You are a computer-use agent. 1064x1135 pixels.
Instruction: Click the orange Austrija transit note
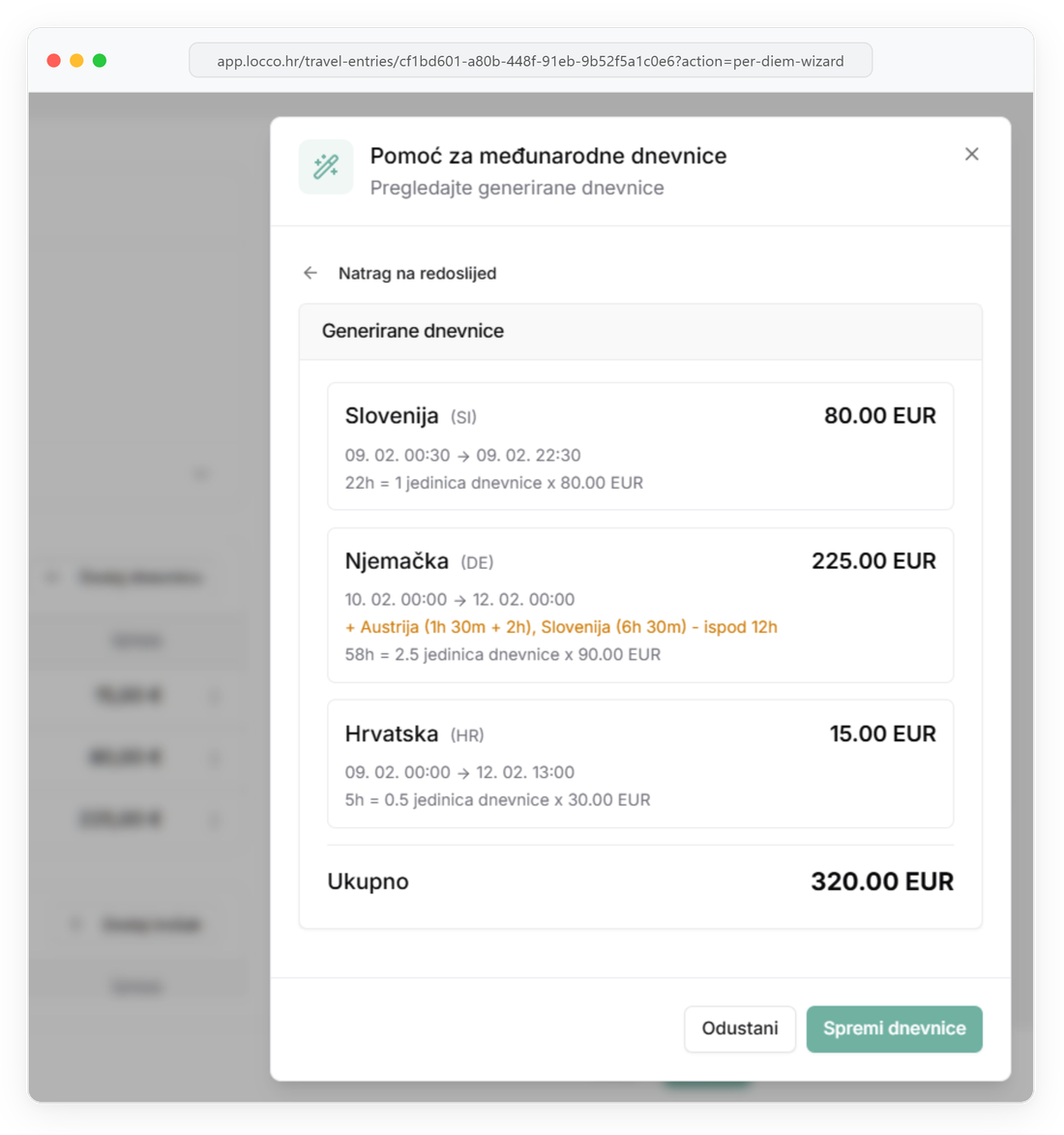point(561,627)
